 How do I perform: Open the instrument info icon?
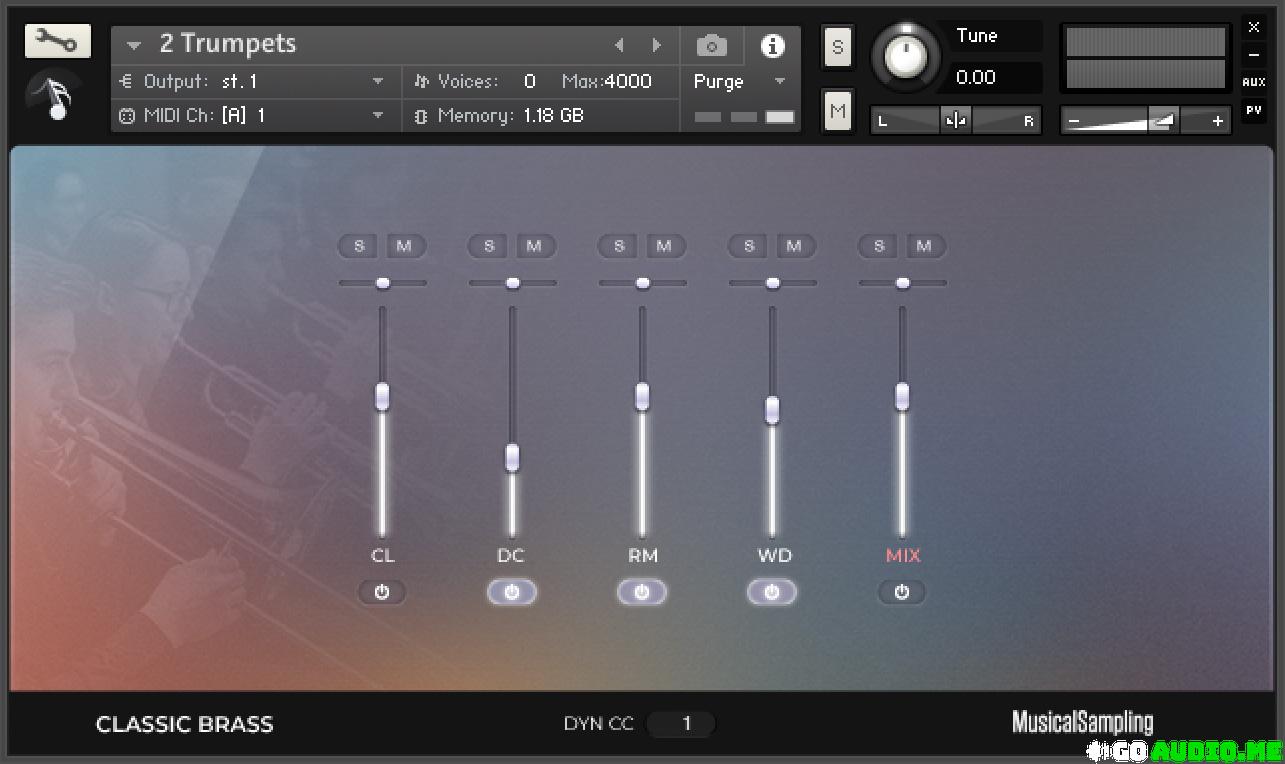(772, 46)
